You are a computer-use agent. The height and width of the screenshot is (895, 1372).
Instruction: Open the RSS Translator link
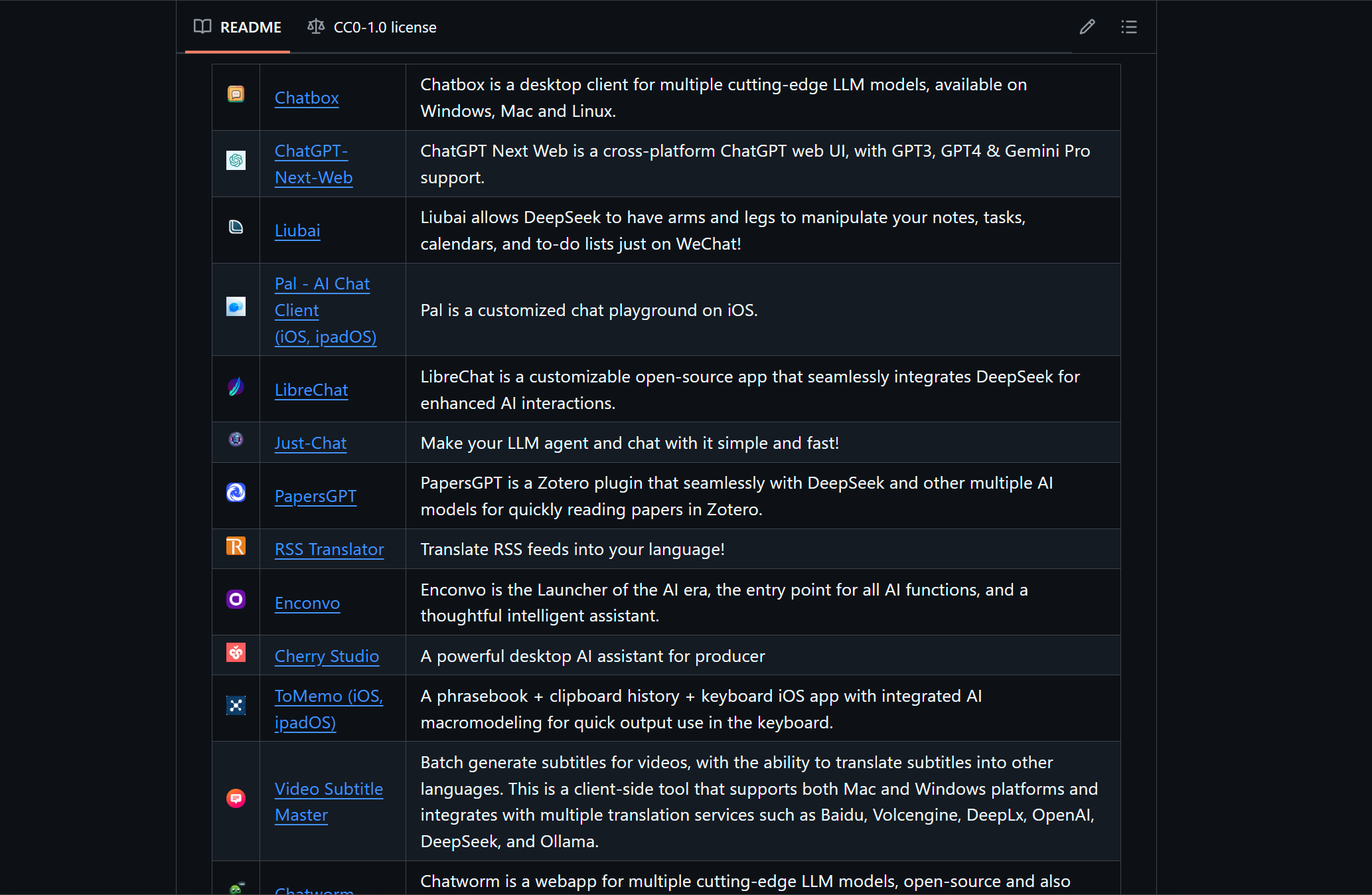pos(329,549)
